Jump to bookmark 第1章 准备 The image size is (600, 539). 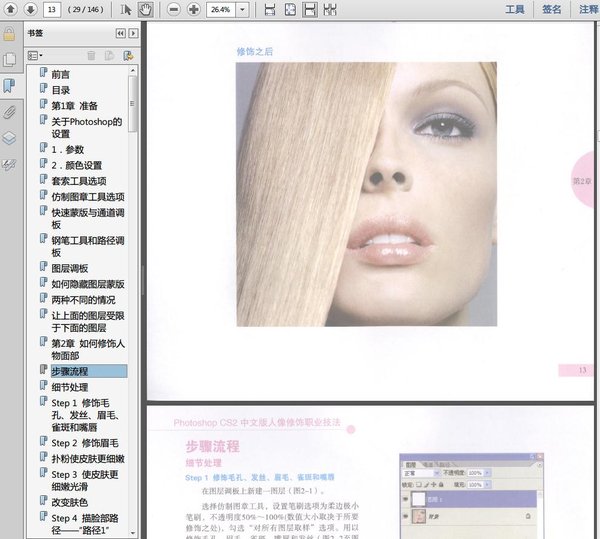[x=76, y=105]
